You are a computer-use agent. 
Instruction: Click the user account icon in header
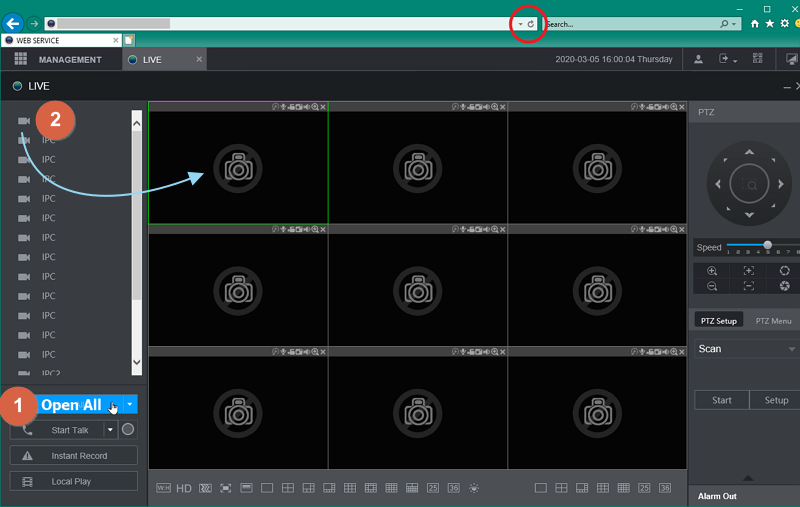(x=699, y=60)
